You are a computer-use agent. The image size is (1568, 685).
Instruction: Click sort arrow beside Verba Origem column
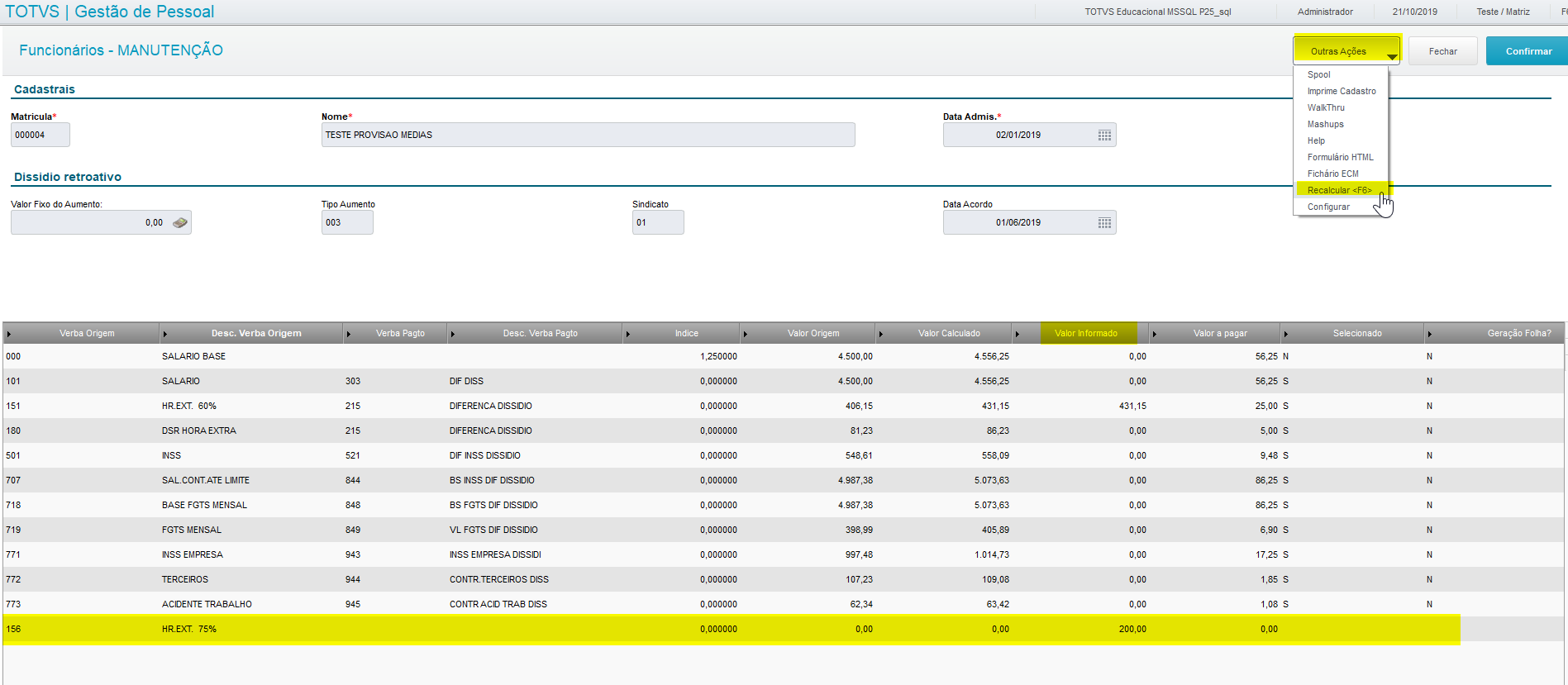(9, 334)
